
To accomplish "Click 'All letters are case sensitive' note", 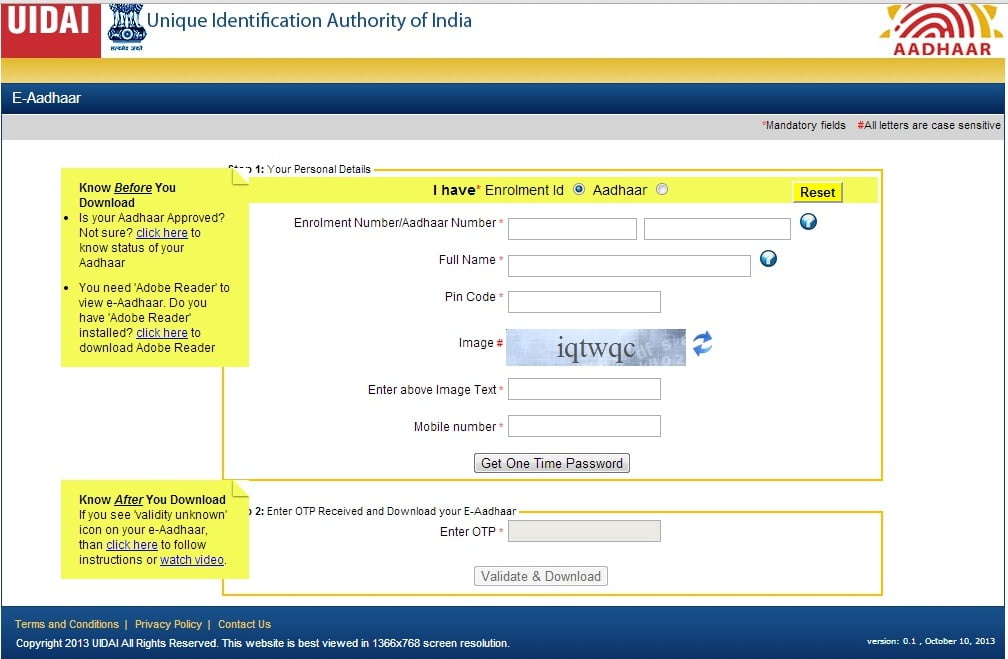I will (929, 125).
